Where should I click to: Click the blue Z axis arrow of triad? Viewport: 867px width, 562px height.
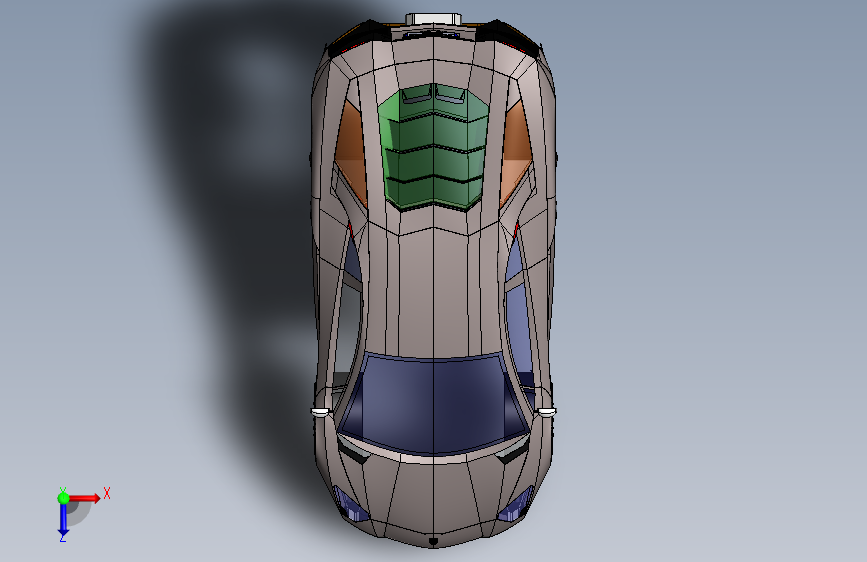click(63, 520)
